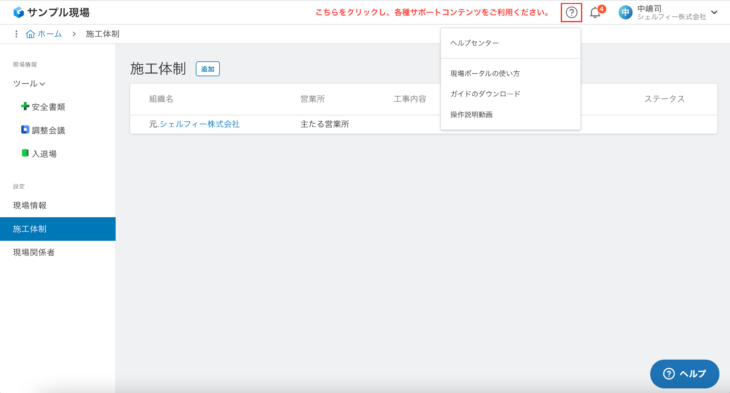Image resolution: width=730 pixels, height=393 pixels.
Task: Click the breadcrumb separator arrow
Action: (x=74, y=34)
